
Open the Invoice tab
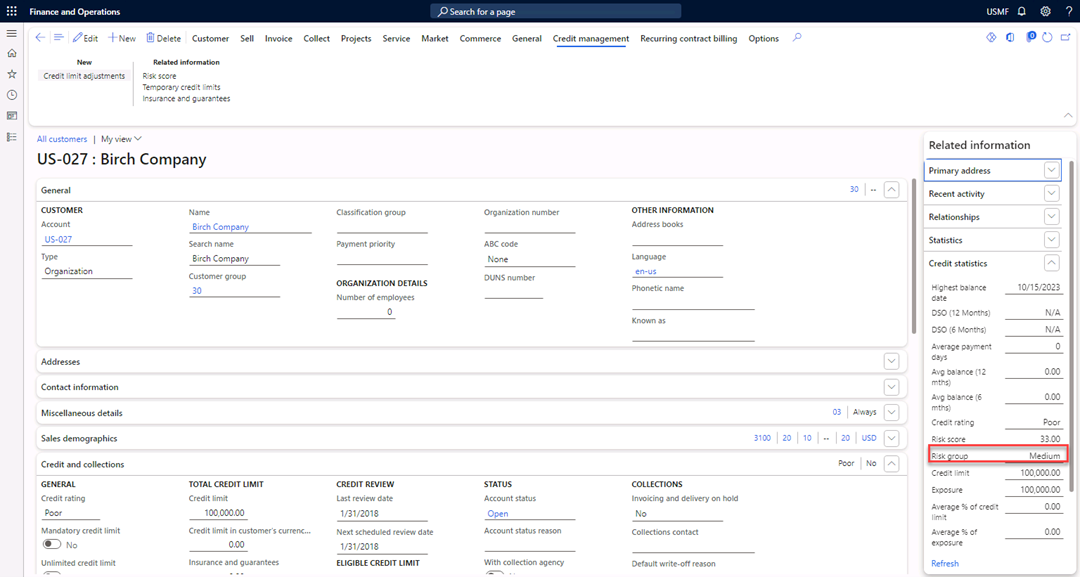coord(278,39)
